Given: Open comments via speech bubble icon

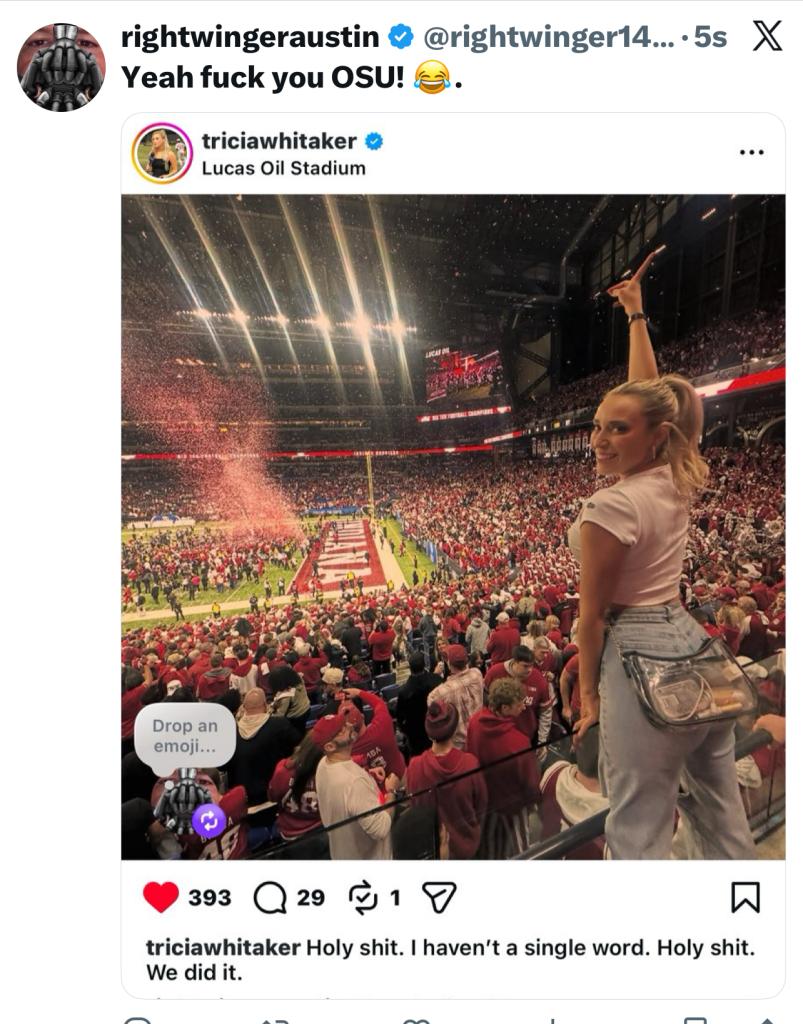Looking at the screenshot, I should (x=270, y=897).
